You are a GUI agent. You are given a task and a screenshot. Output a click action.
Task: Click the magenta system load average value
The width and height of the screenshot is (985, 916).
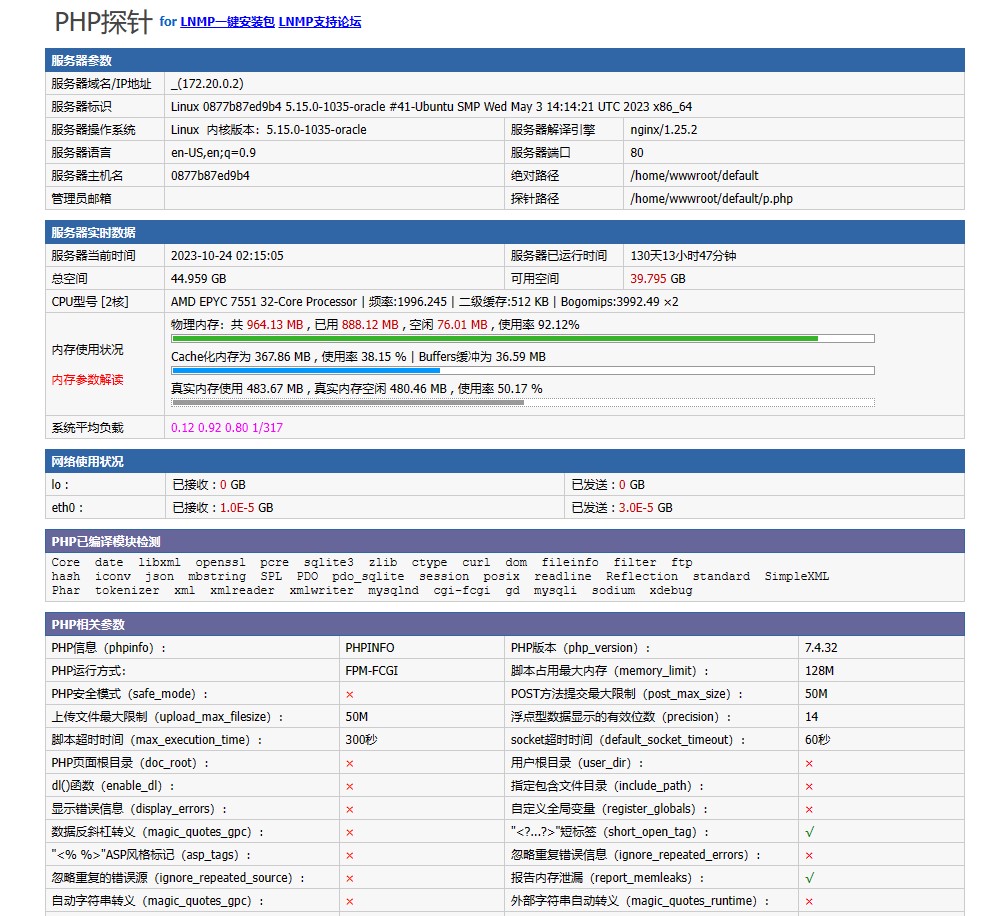point(227,428)
